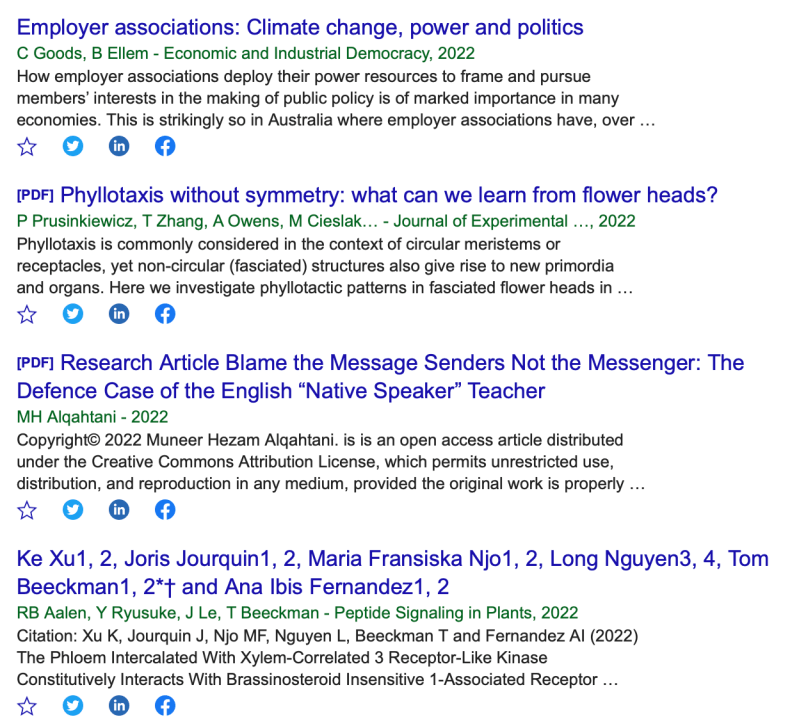This screenshot has width=799, height=726.
Task: Share Phyllotaxis article on Facebook
Action: click(165, 314)
